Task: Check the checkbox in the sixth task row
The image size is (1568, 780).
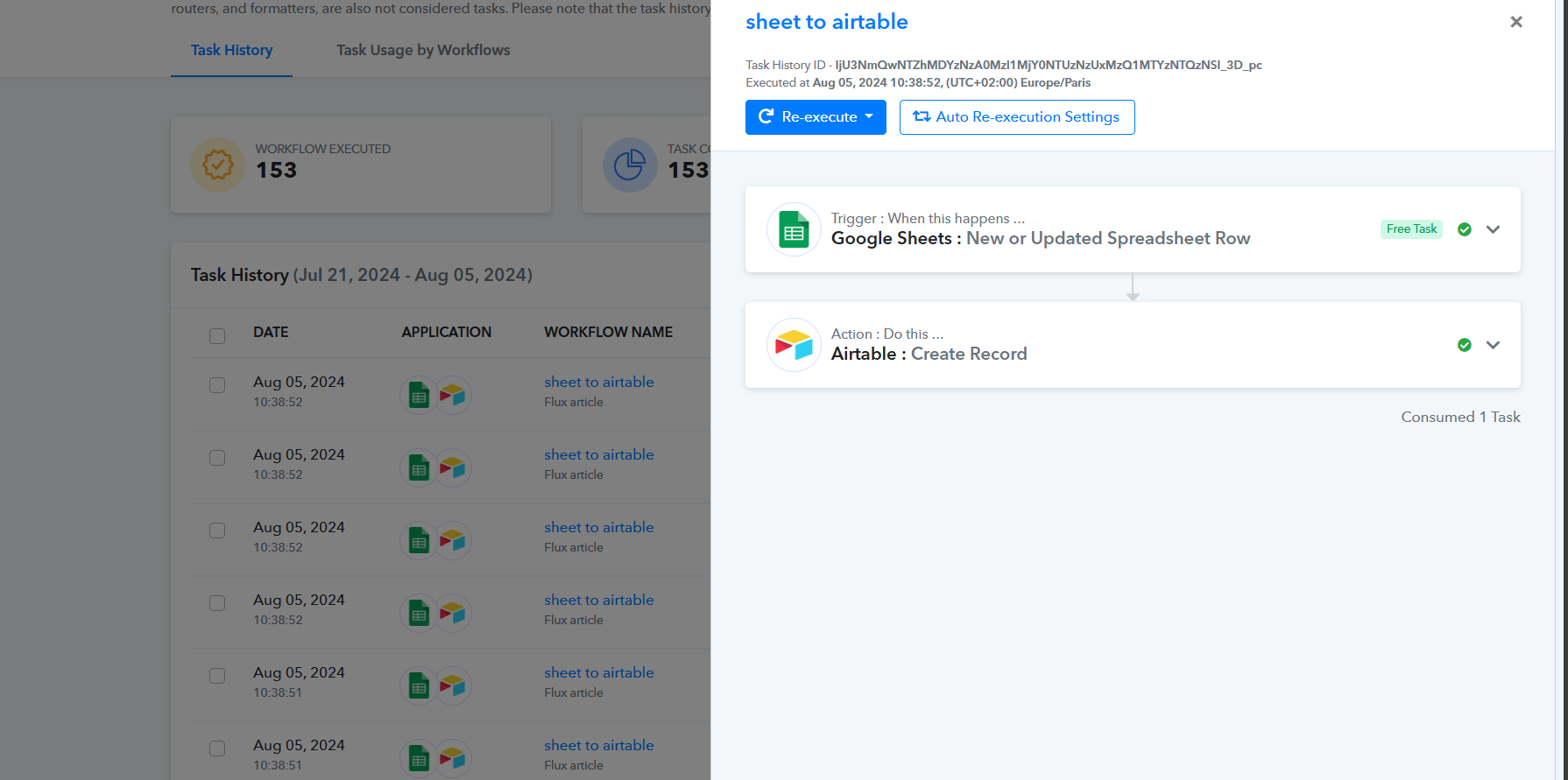Action: click(217, 748)
